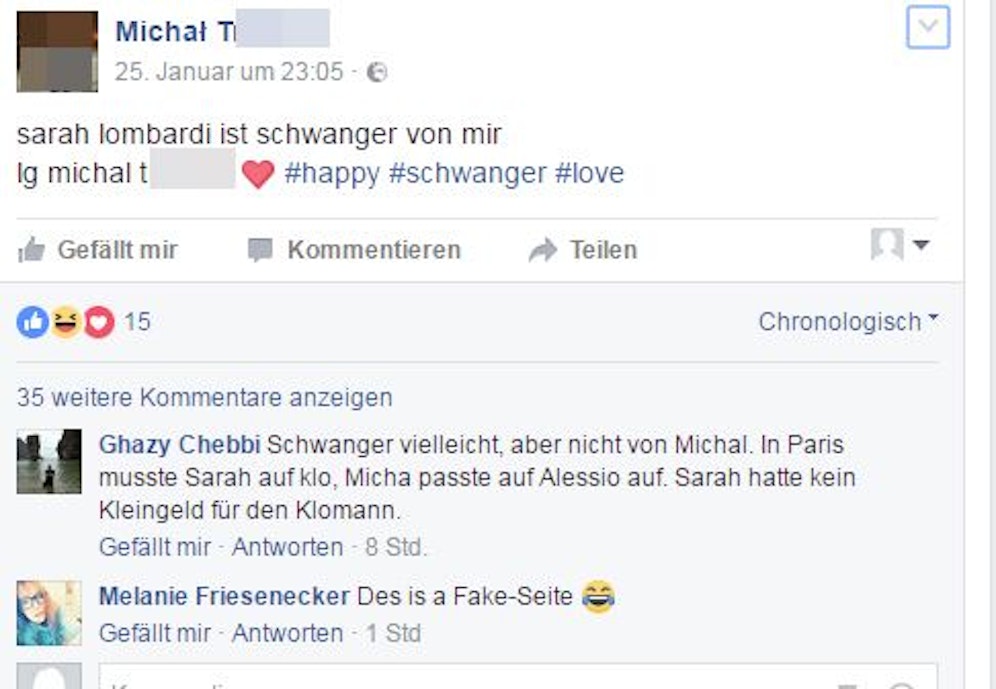Click Antworten under Ghazy Chebbi's comment
The height and width of the screenshot is (689, 996).
[287, 547]
